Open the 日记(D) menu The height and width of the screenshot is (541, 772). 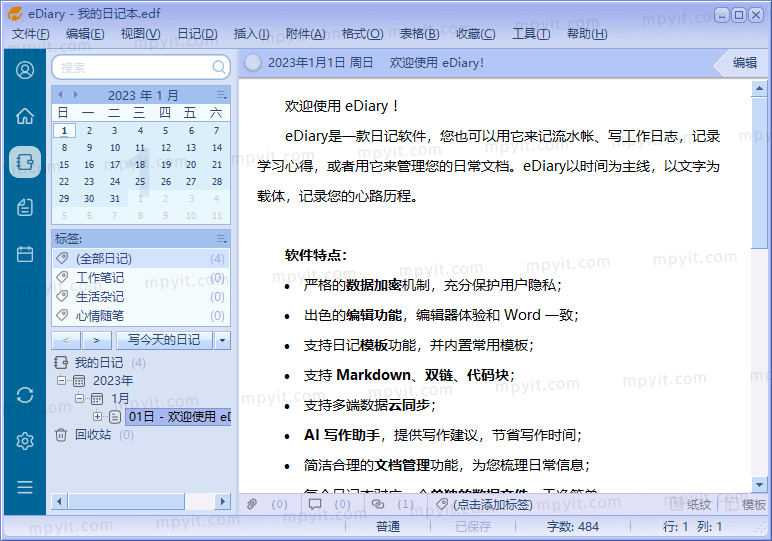[197, 33]
